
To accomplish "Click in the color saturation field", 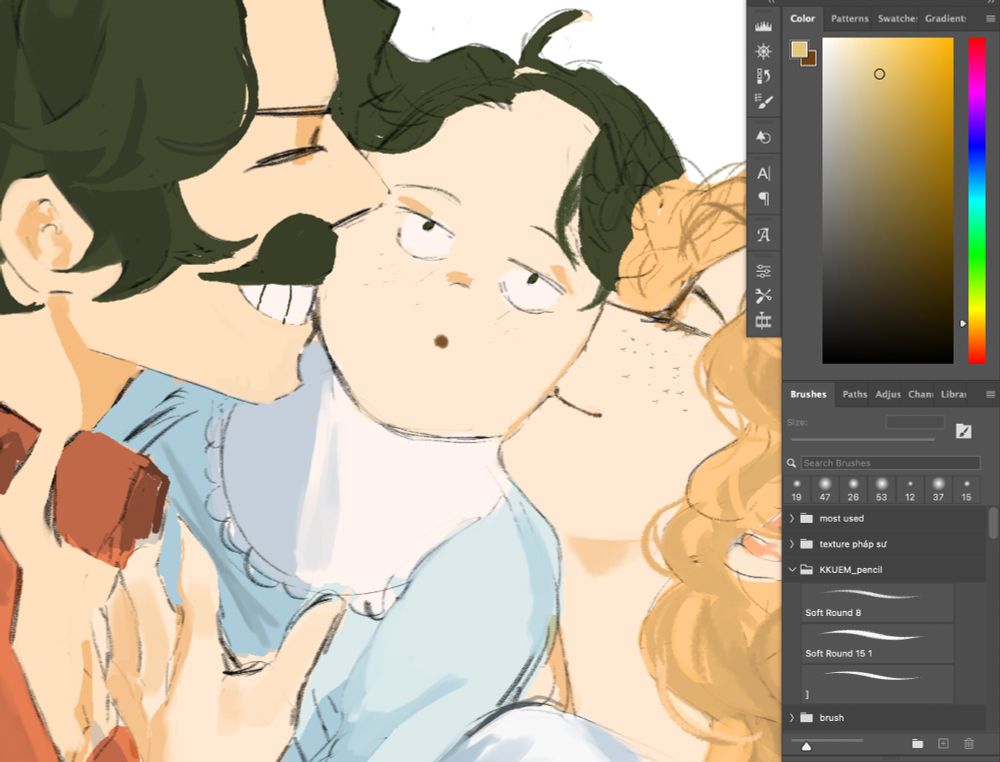I will click(888, 200).
